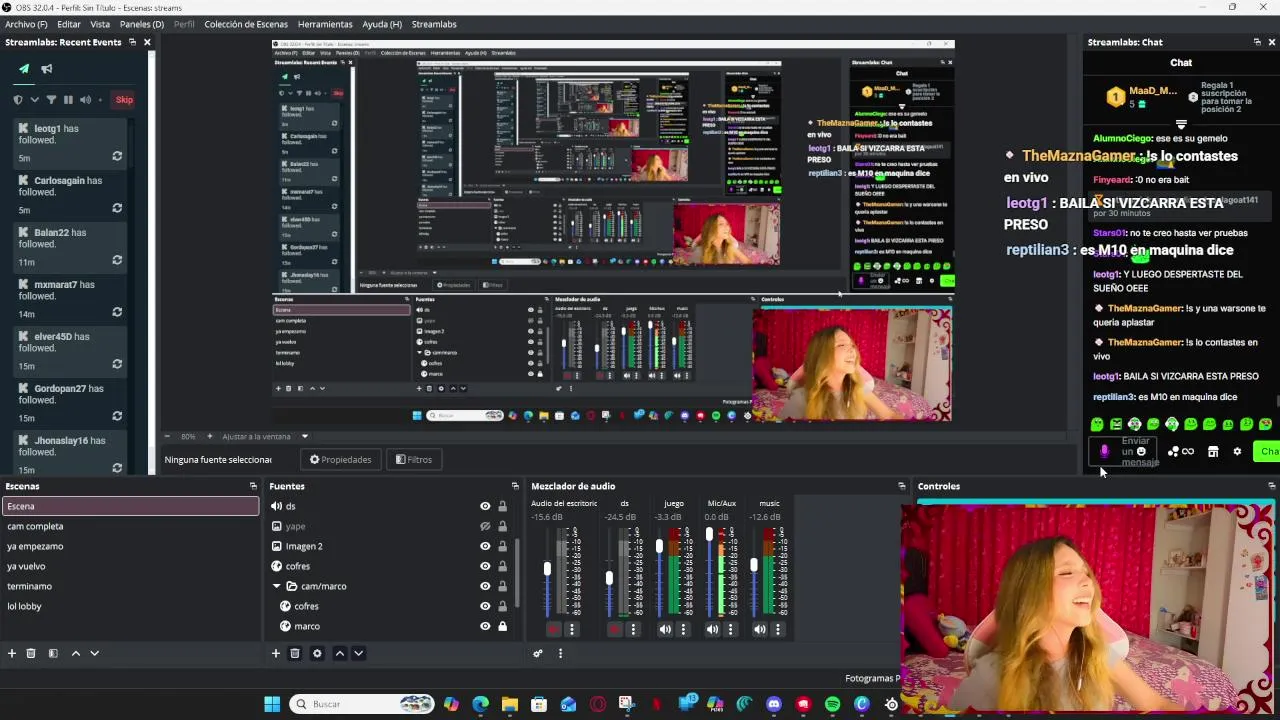Open the filter funnel in Recent Events
Image resolution: width=1280 pixels, height=720 pixels.
click(51, 100)
